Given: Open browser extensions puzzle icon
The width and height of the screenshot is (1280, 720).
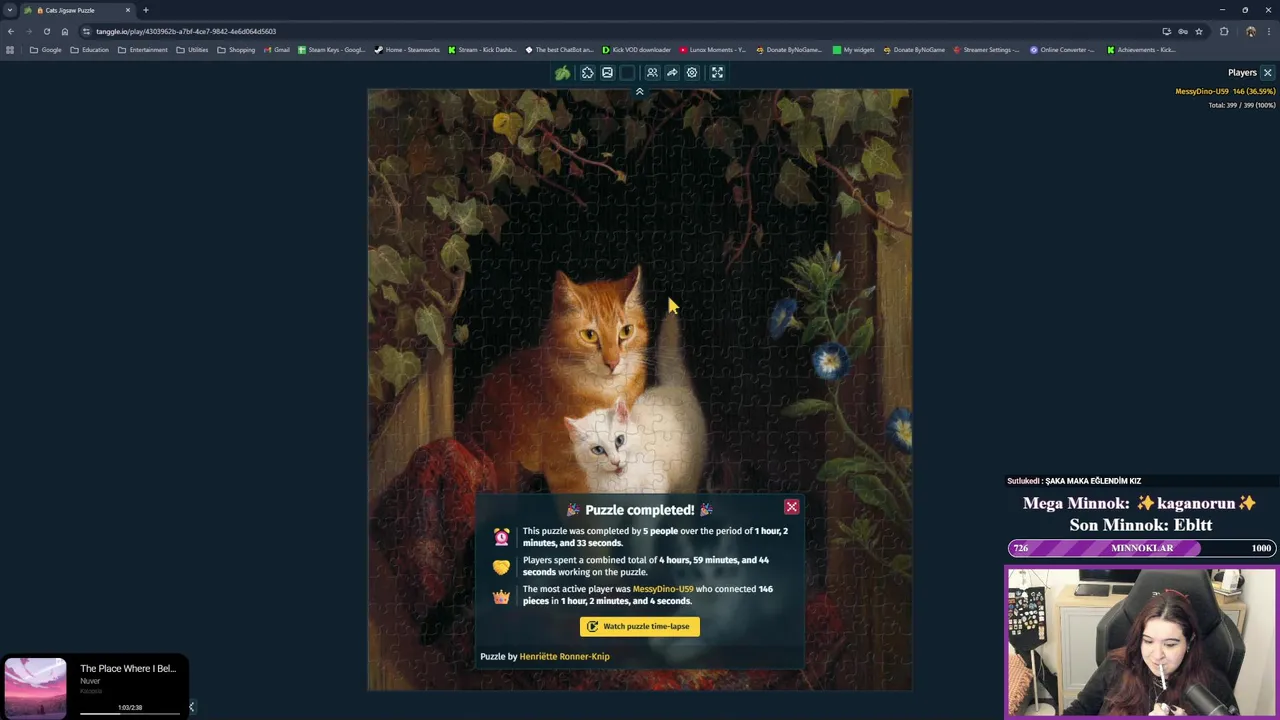Looking at the screenshot, I should click(1224, 31).
